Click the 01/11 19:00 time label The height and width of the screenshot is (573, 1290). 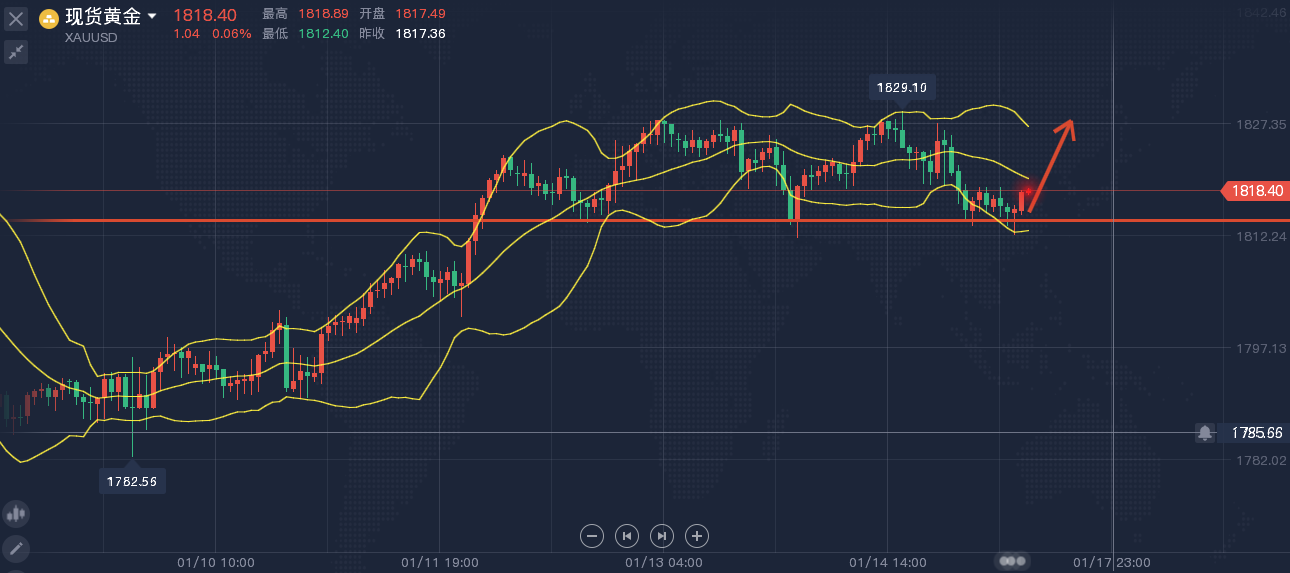click(439, 562)
